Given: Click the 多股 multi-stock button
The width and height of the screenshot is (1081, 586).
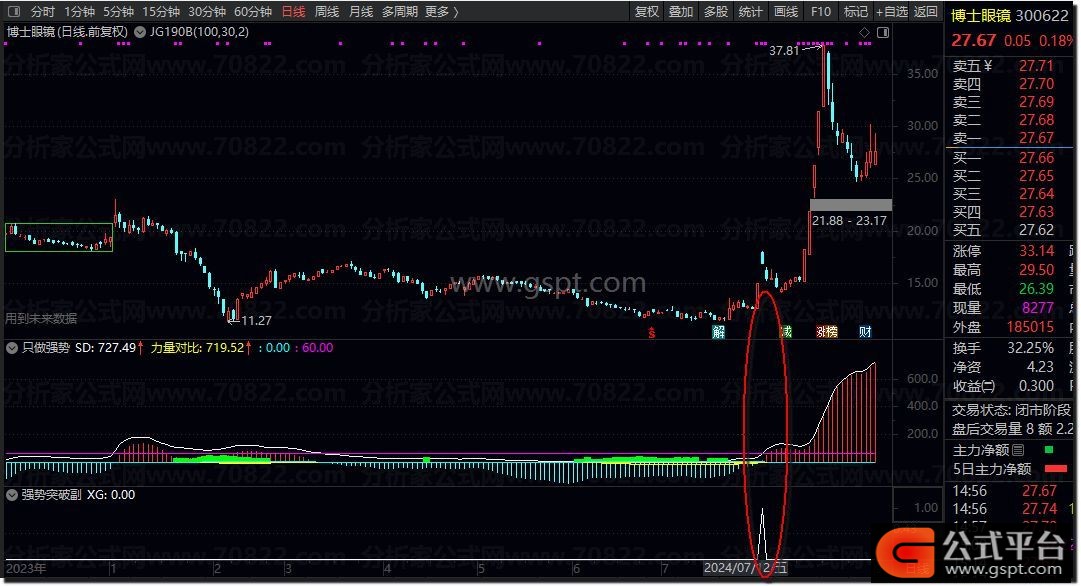Looking at the screenshot, I should pos(716,12).
